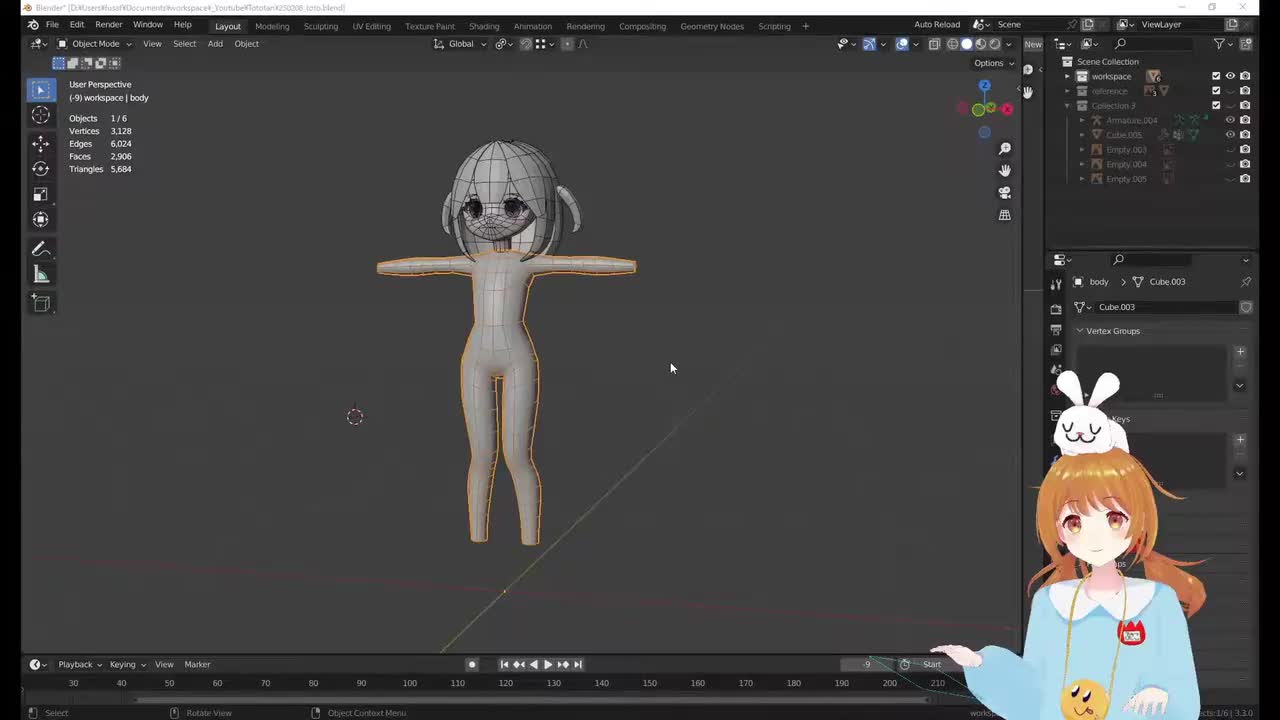This screenshot has width=1280, height=720.
Task: Switch to the Modeling workspace tab
Action: pyautogui.click(x=272, y=26)
